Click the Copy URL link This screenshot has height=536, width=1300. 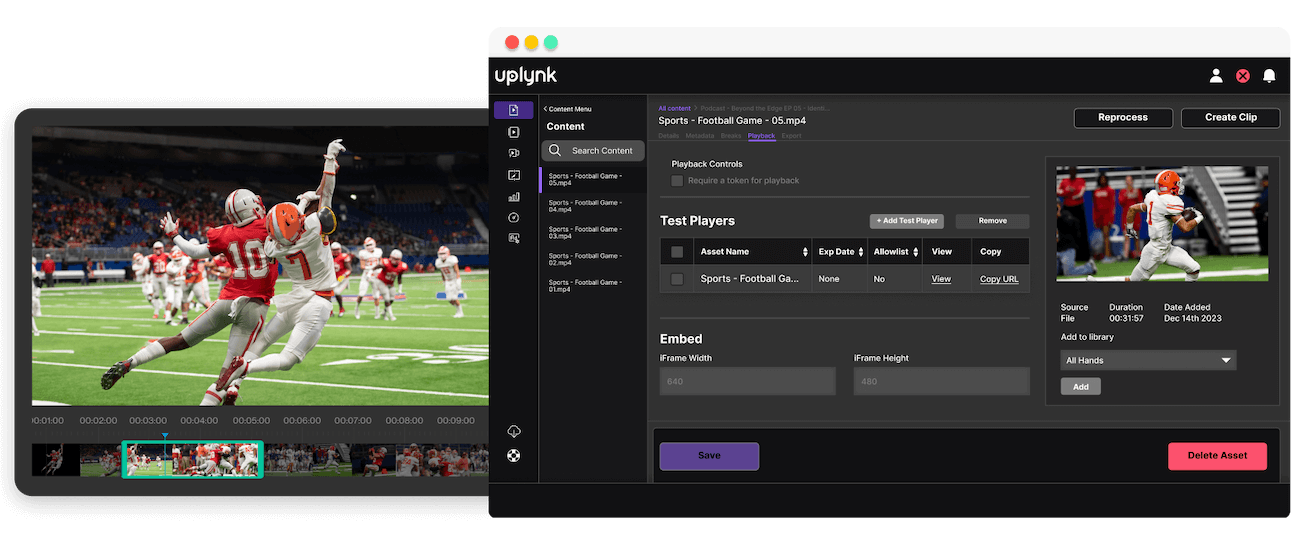(998, 279)
